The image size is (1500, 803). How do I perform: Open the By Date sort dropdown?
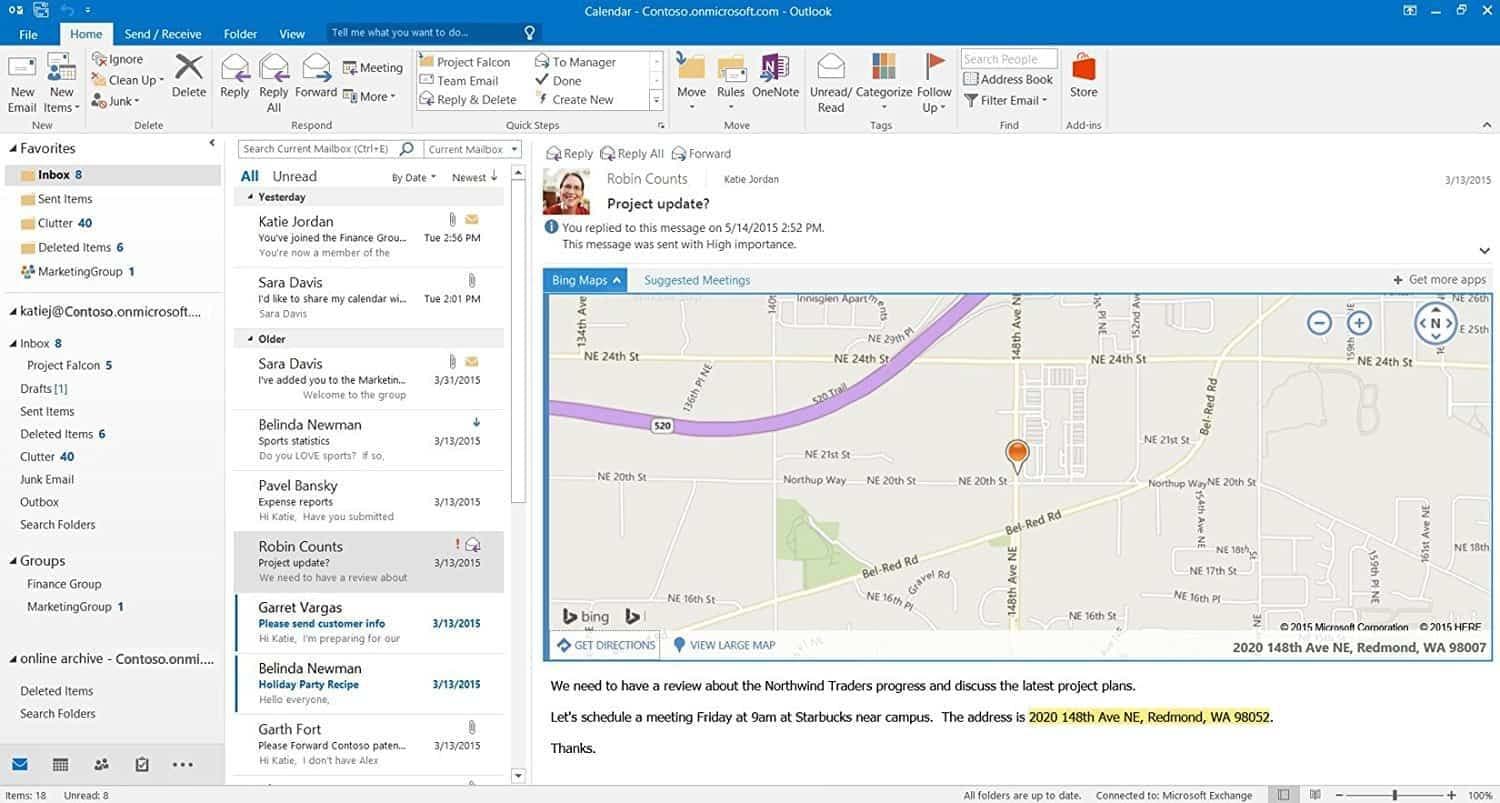coord(412,177)
